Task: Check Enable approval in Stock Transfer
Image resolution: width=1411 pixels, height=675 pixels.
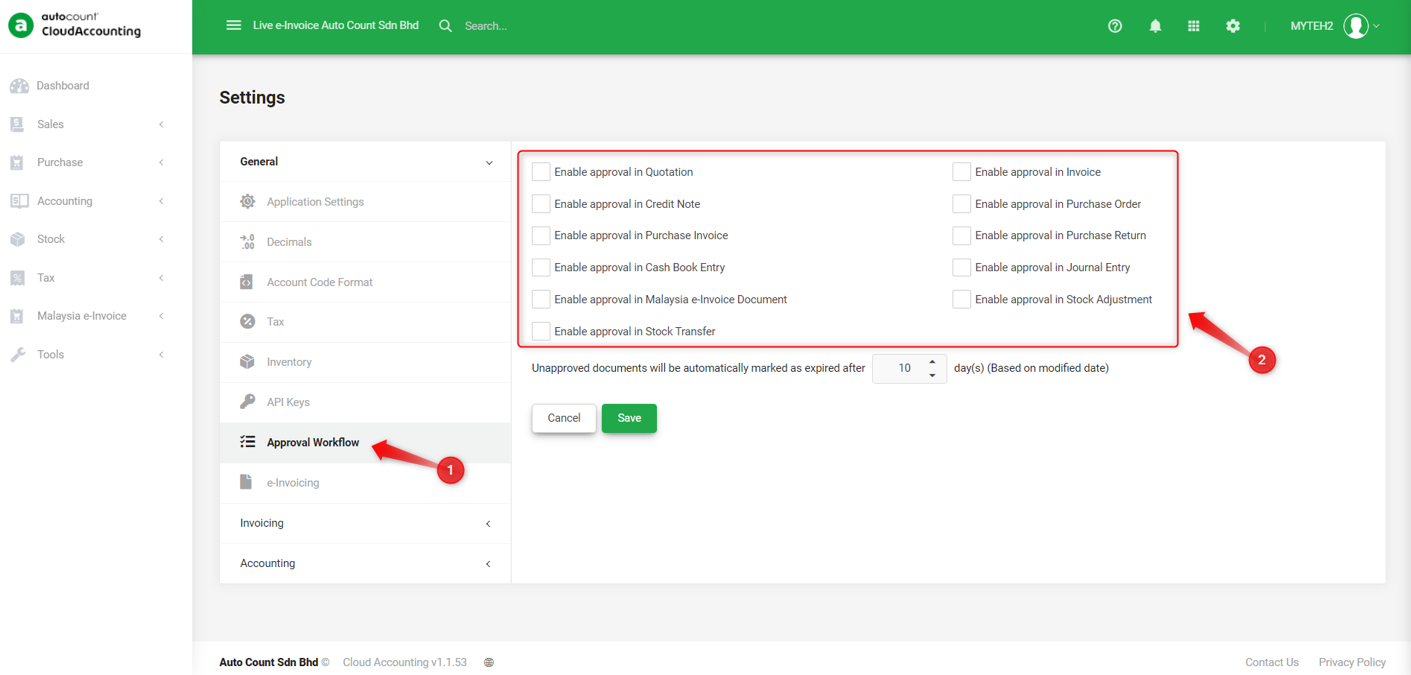Action: 541,331
